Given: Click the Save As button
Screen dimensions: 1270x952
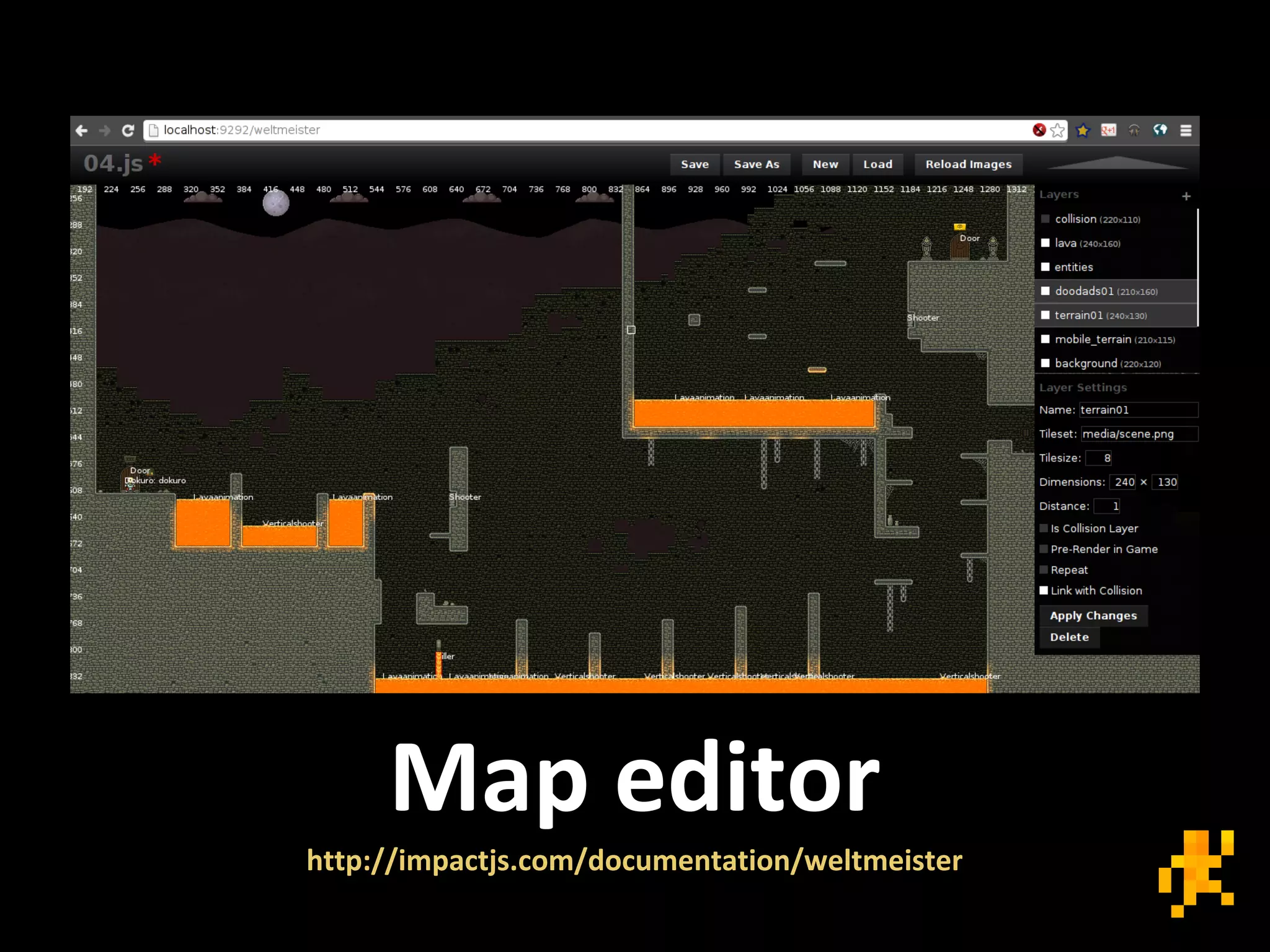Looking at the screenshot, I should [x=757, y=164].
